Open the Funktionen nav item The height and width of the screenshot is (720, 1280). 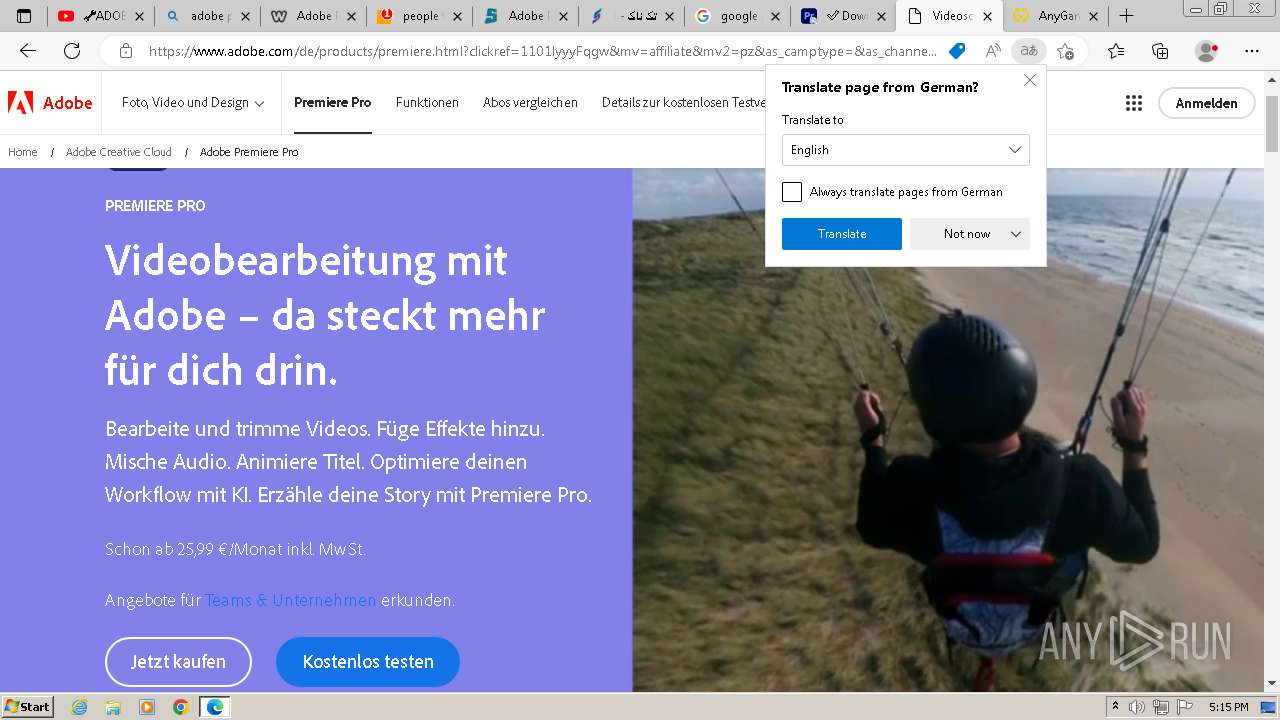(x=427, y=103)
